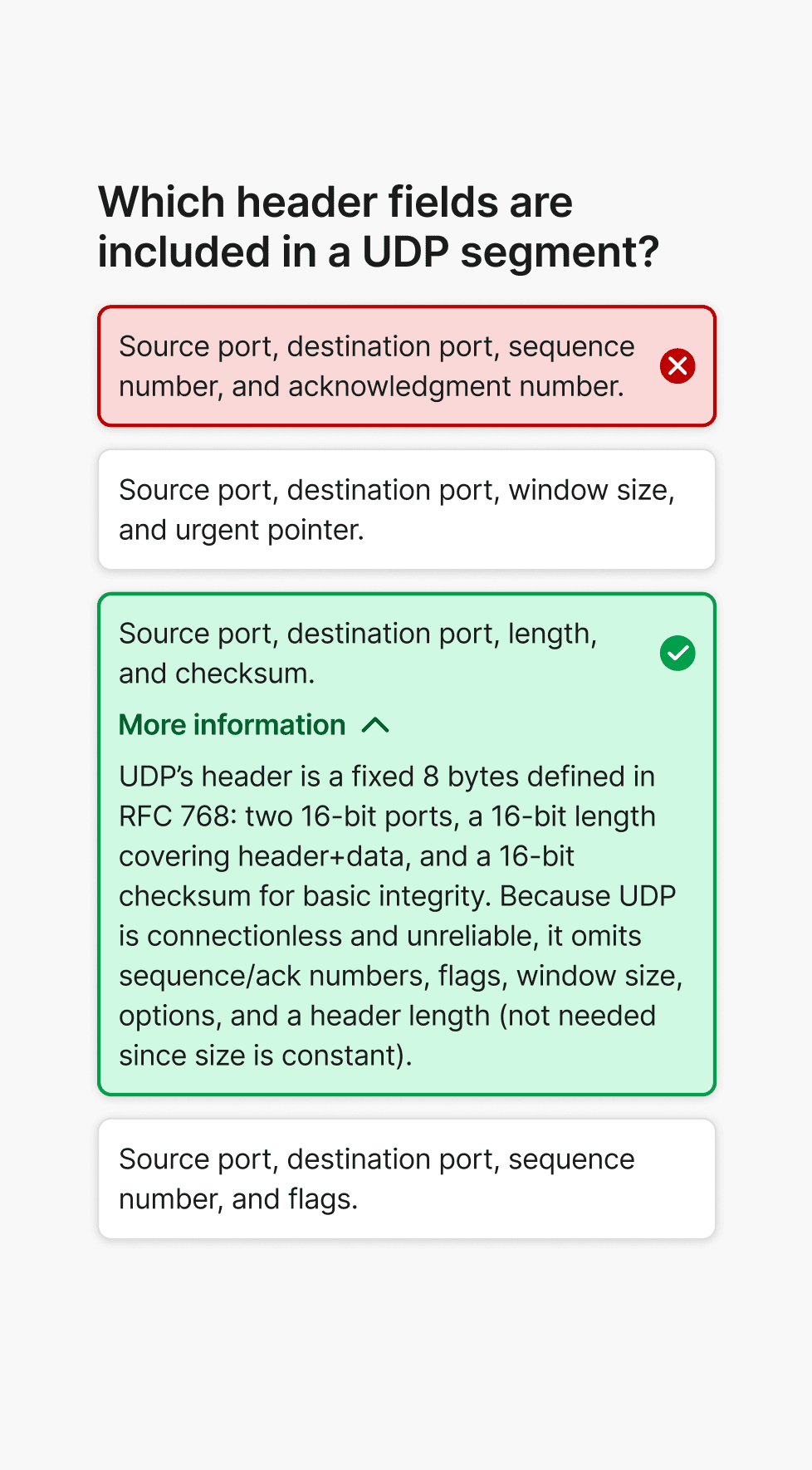Select the length and checksum answer
The height and width of the screenshot is (1470, 812).
[407, 845]
